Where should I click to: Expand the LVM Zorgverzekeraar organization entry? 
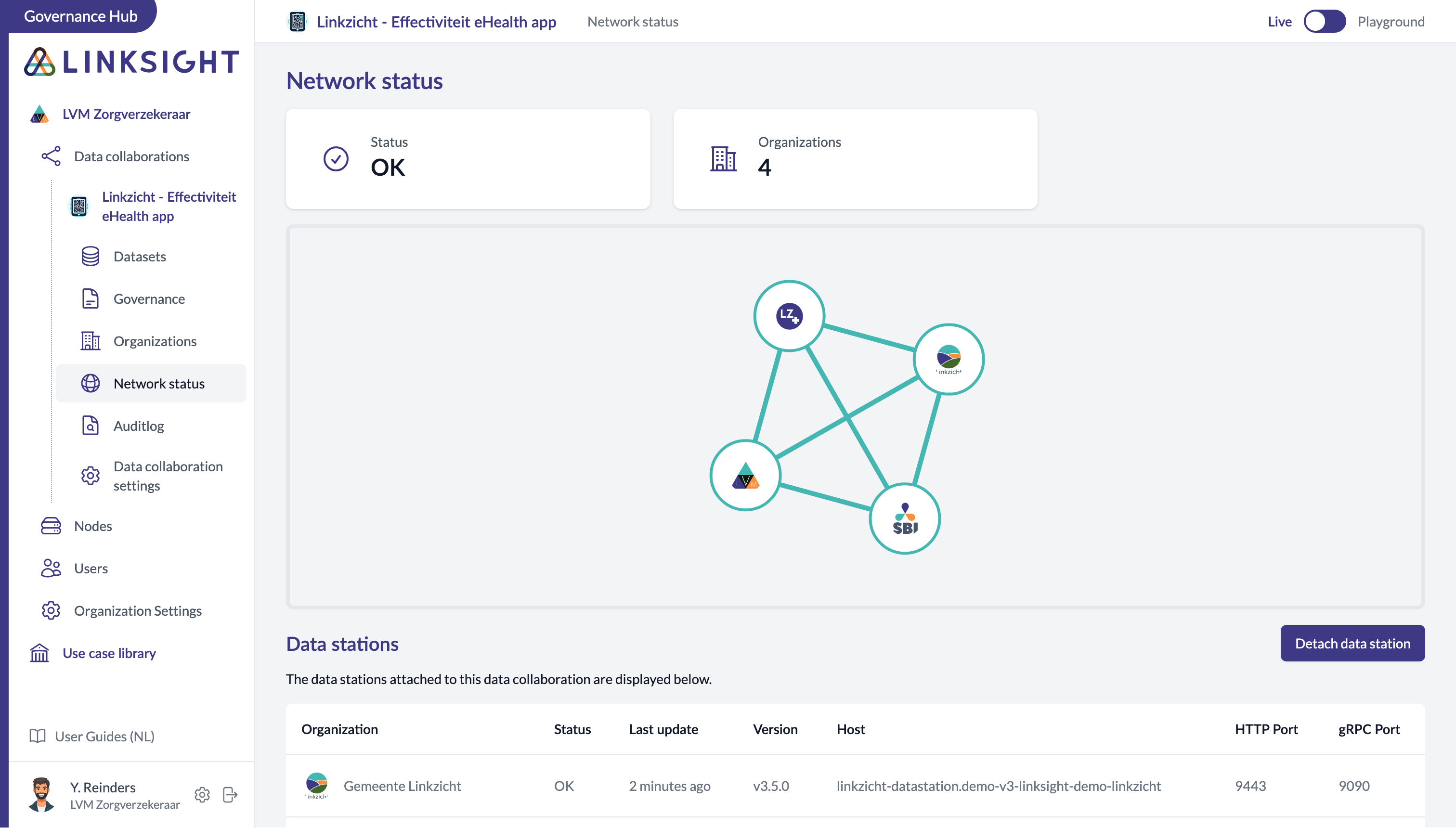click(x=126, y=114)
